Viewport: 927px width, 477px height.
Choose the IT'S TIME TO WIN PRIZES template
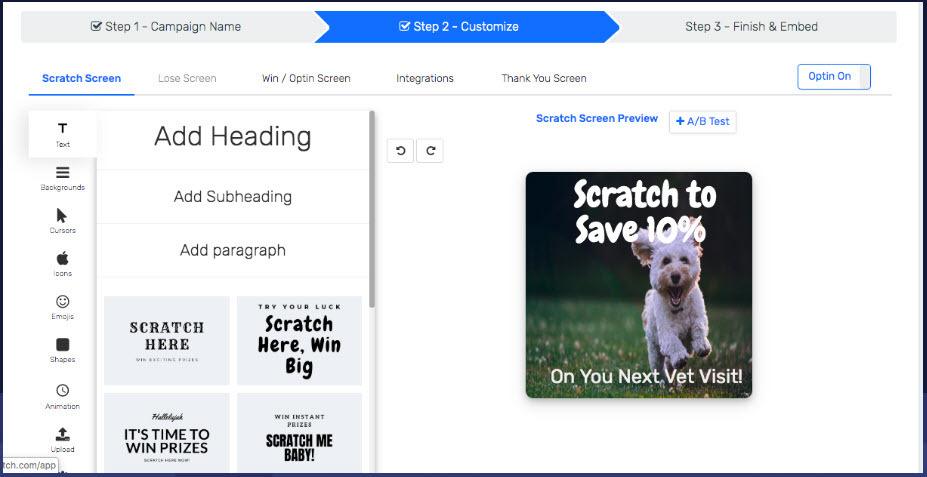point(167,433)
